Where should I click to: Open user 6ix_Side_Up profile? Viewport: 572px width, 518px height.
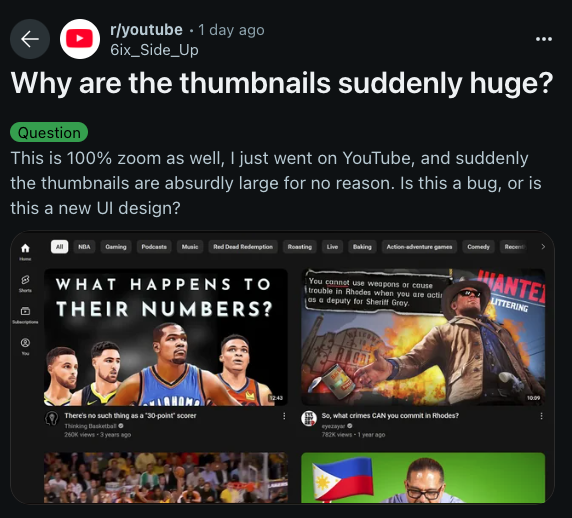154,50
